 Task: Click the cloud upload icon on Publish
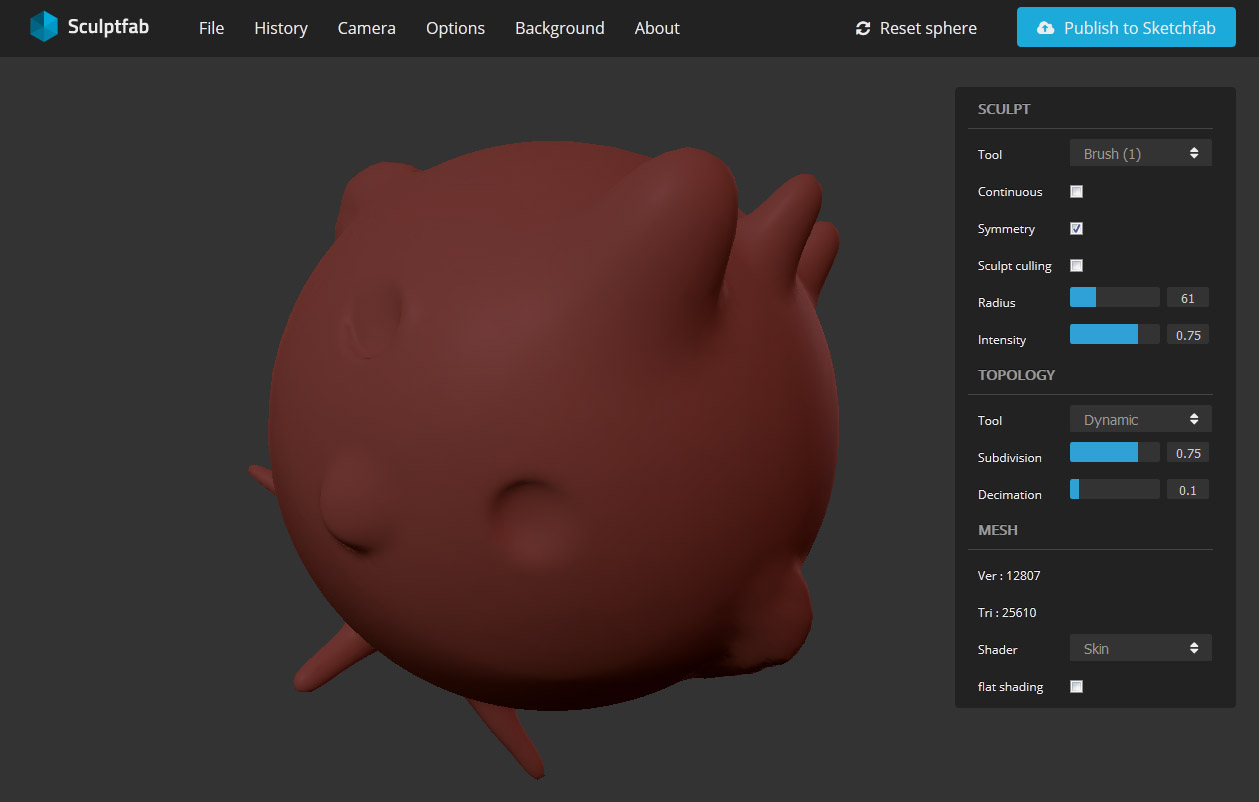pos(1045,28)
